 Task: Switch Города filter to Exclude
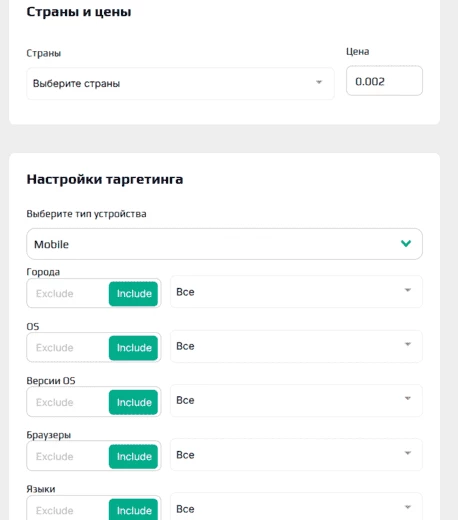coord(55,294)
